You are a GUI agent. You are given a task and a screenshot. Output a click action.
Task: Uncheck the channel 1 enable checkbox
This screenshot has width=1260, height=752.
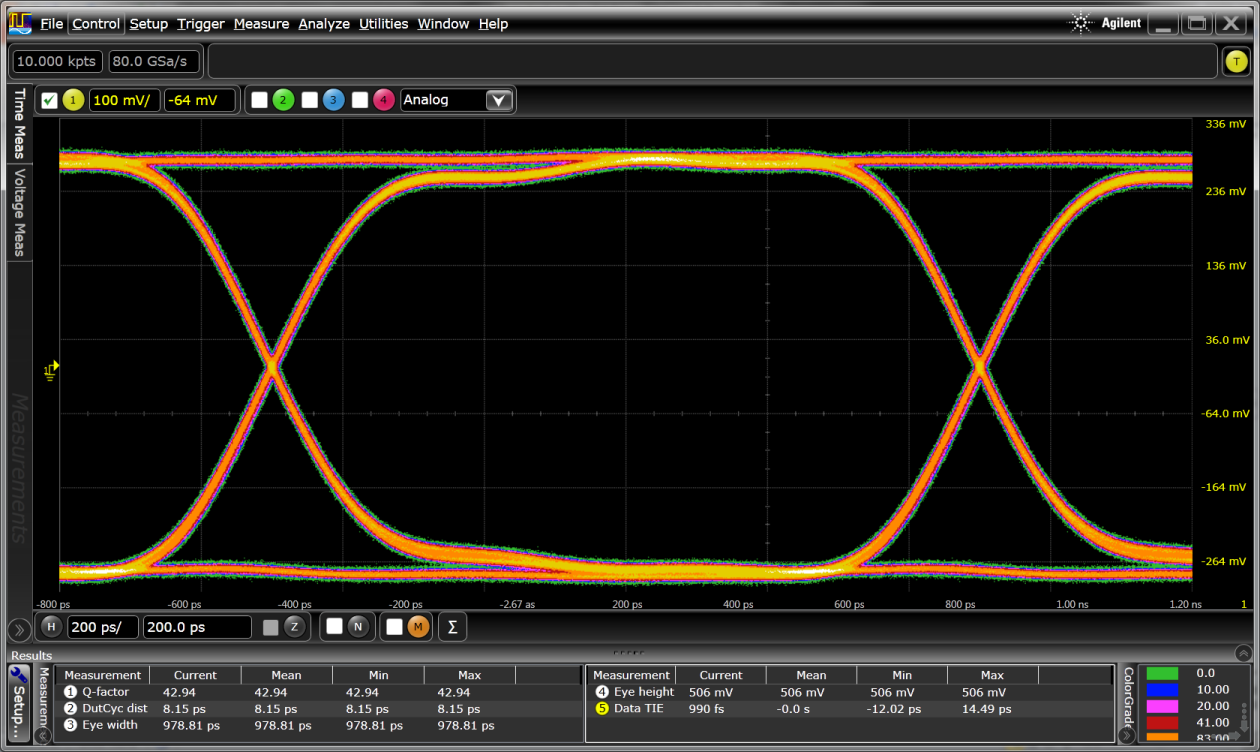click(x=49, y=100)
